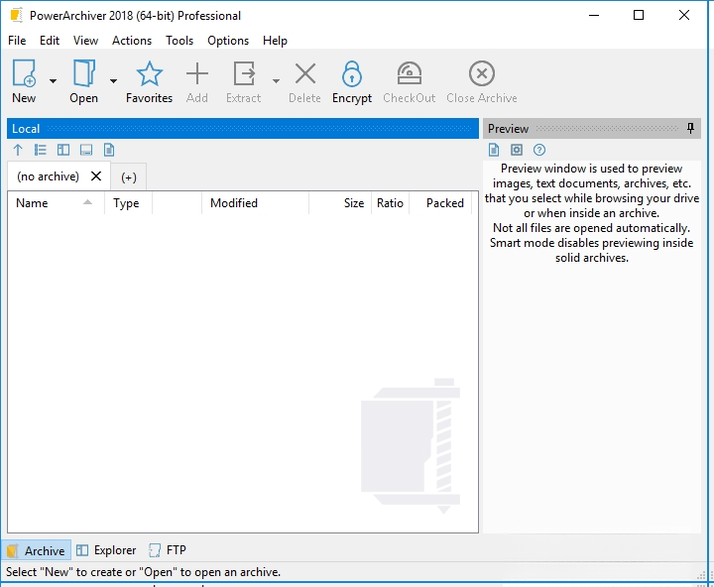This screenshot has height=587, width=714.
Task: Click the document icon in Preview toolbar
Action: tap(494, 150)
